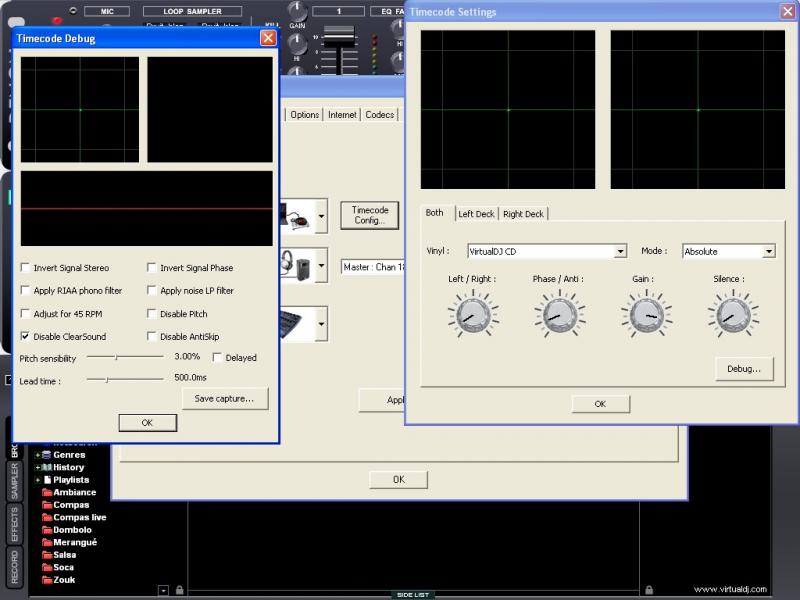Click the red record LED near MIC
Screen dimensions: 800x600
[57, 21]
